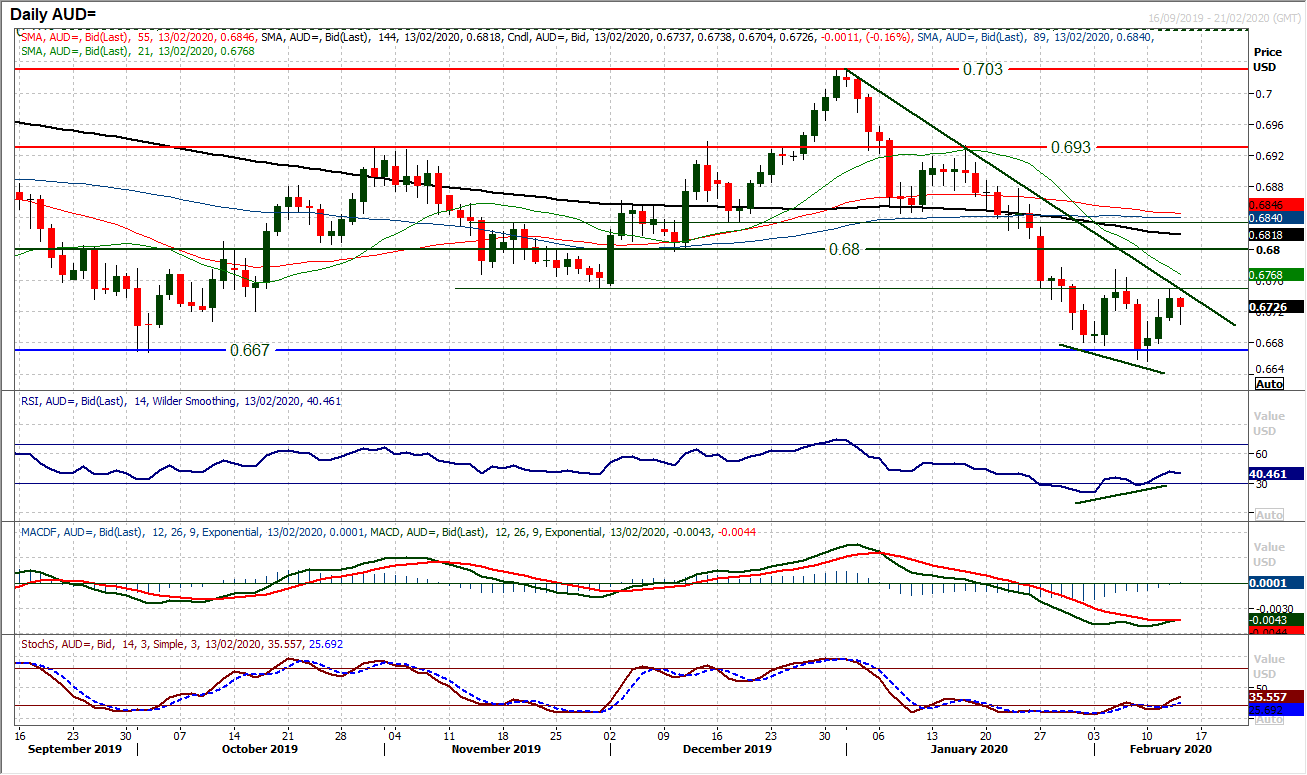Select the red 0.6846 SMA price tag
The image size is (1307, 775).
pyautogui.click(x=1275, y=202)
